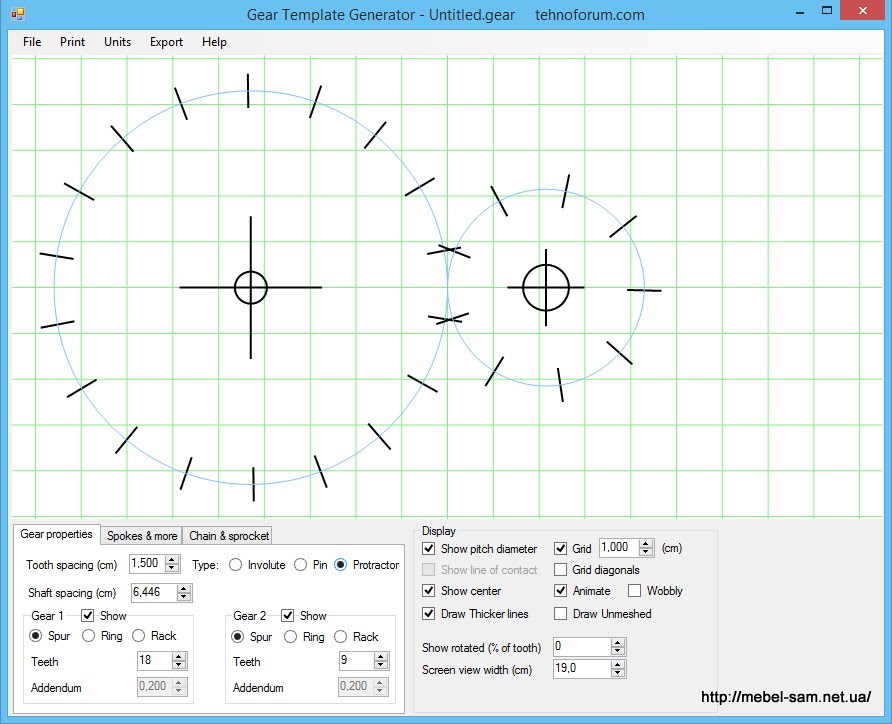The width and height of the screenshot is (892, 724).
Task: Choose the Pin tooth type option
Action: (x=301, y=565)
